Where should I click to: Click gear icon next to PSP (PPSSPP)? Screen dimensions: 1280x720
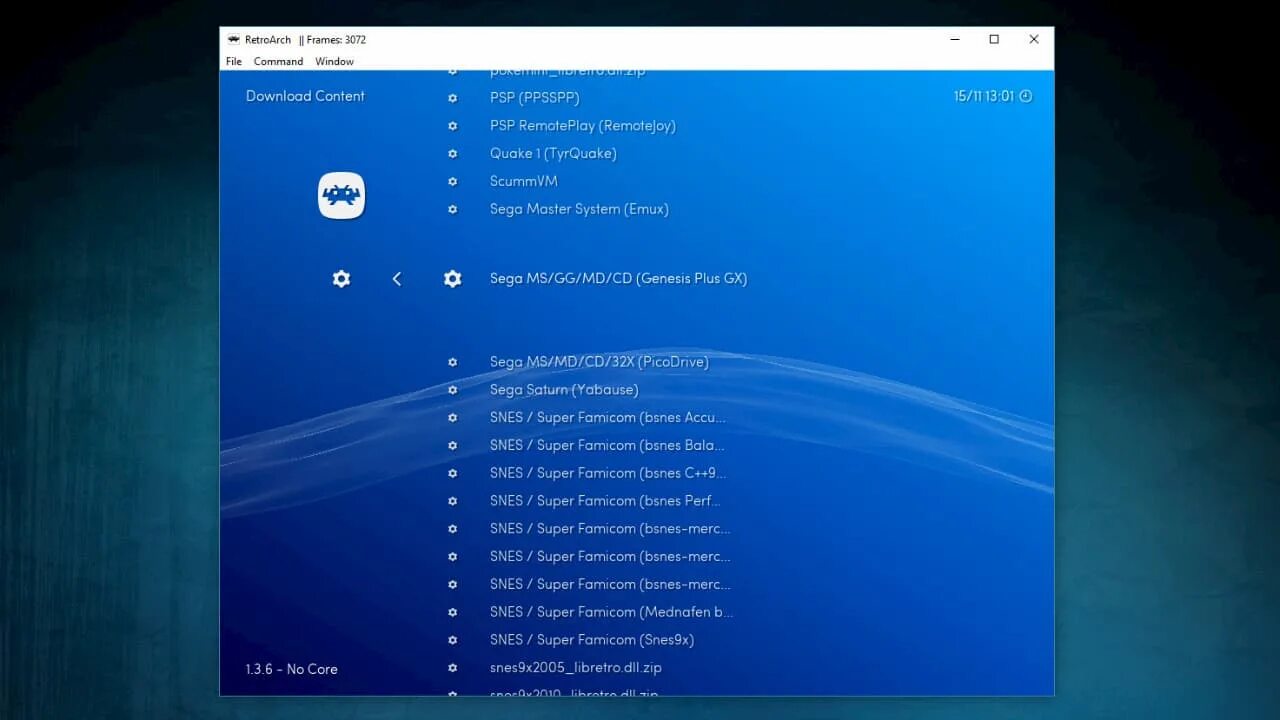point(452,98)
